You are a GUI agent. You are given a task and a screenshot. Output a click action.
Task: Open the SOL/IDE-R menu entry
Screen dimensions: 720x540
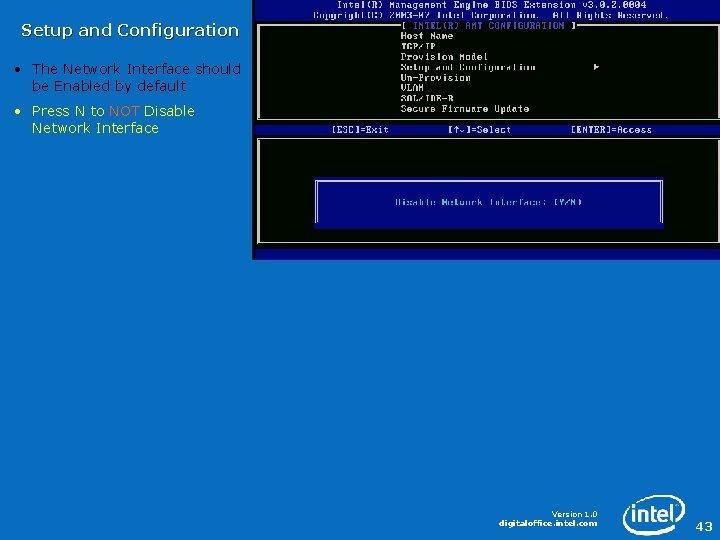click(427, 98)
